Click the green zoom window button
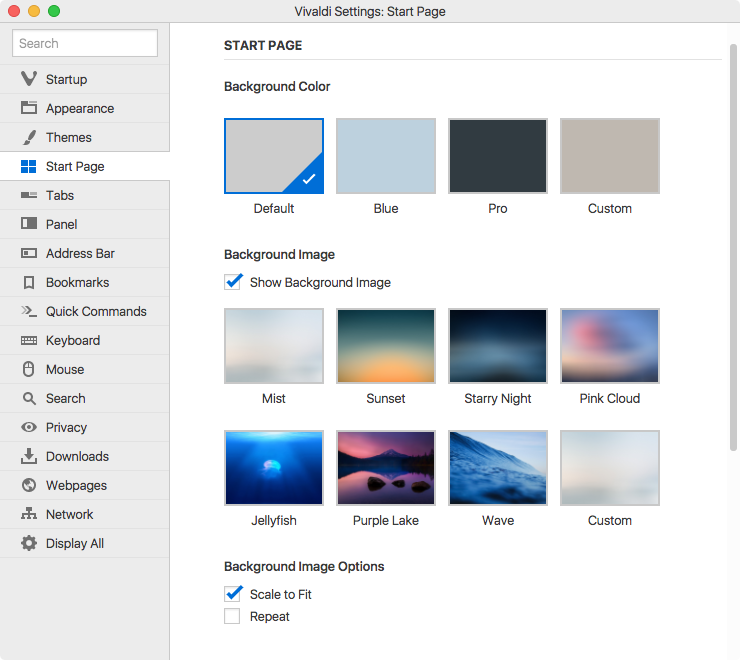Viewport: 740px width, 660px height. 54,11
